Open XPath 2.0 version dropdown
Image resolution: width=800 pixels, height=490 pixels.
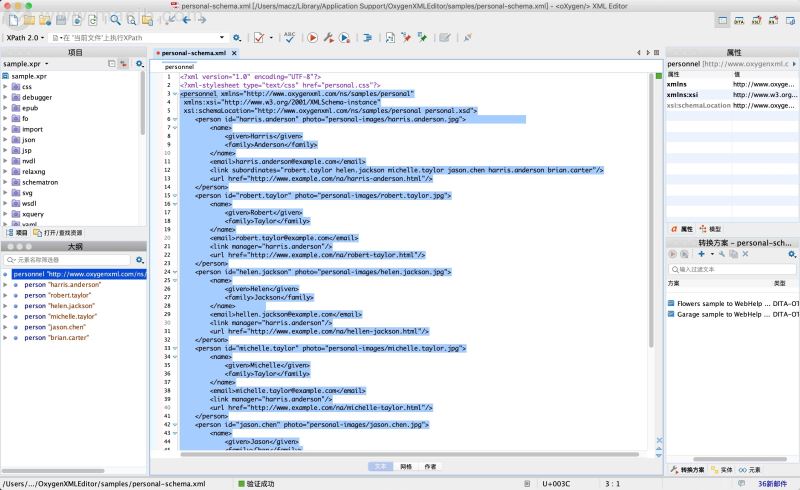(x=25, y=38)
